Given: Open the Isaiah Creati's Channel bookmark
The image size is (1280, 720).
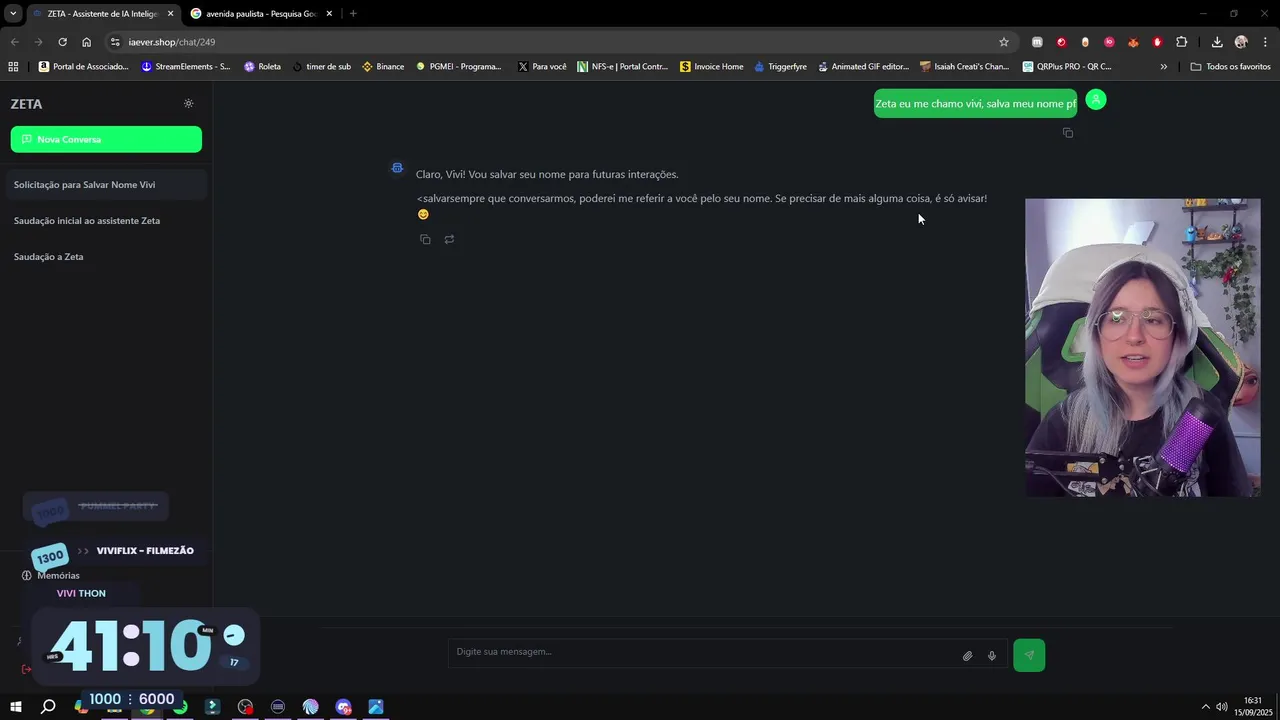Looking at the screenshot, I should 964,67.
